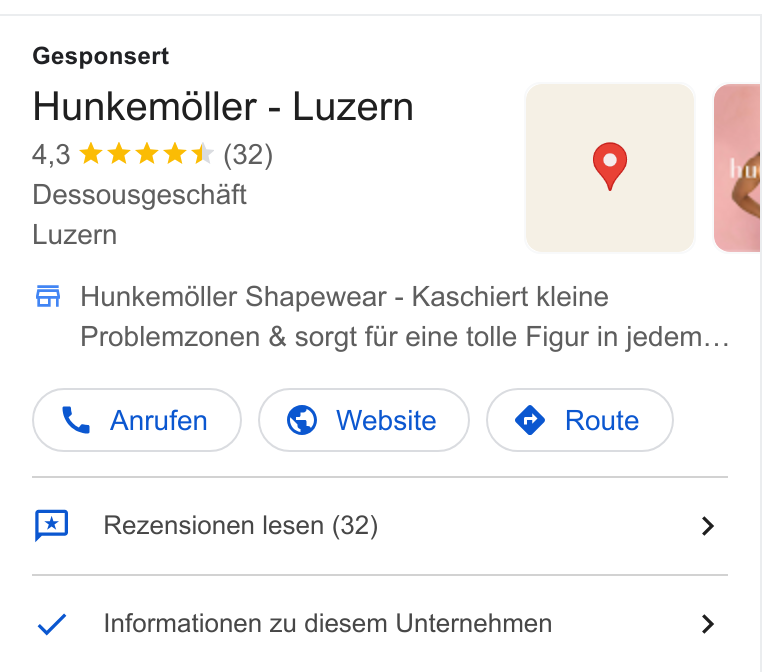Click the phone icon in Anrufen
The image size is (776, 672).
tap(76, 420)
